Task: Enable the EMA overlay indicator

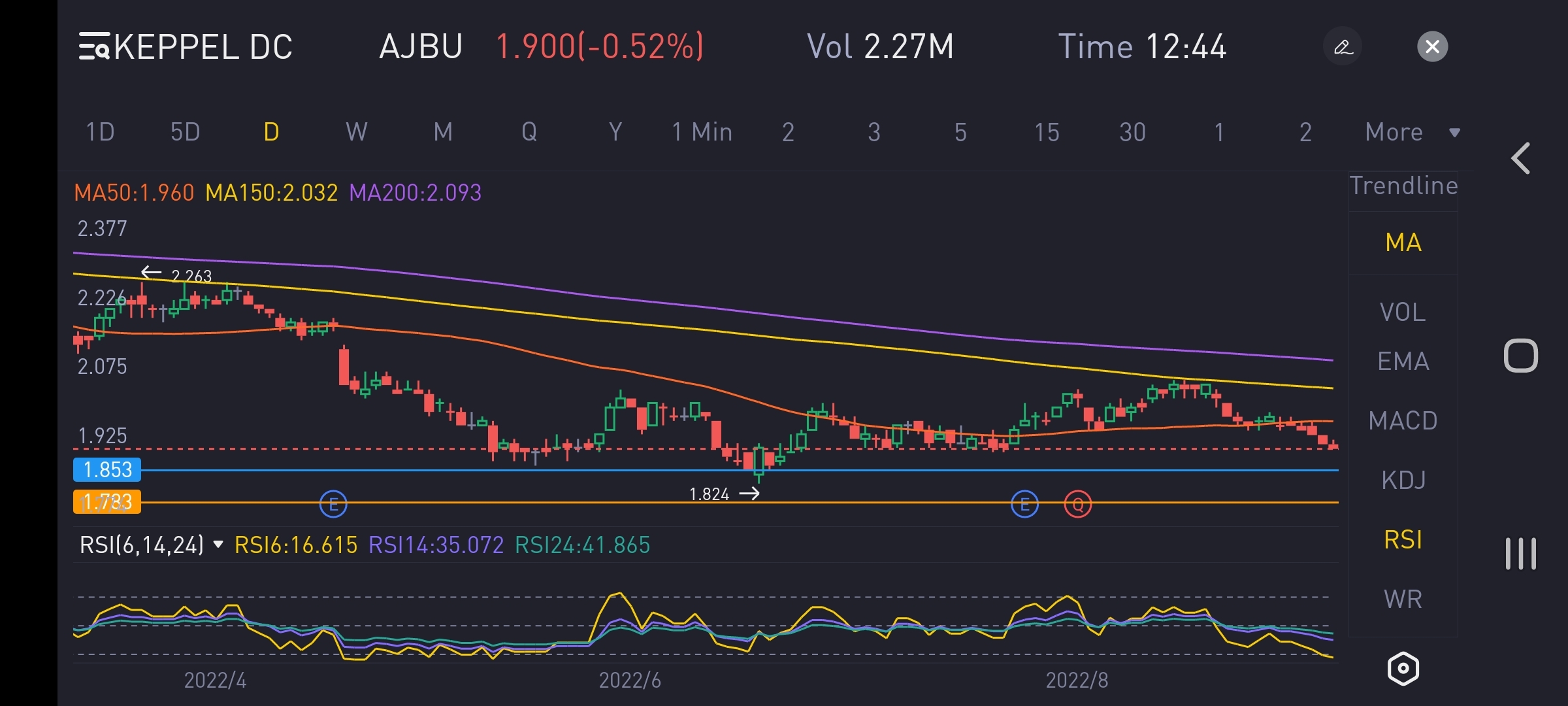Action: (1403, 361)
